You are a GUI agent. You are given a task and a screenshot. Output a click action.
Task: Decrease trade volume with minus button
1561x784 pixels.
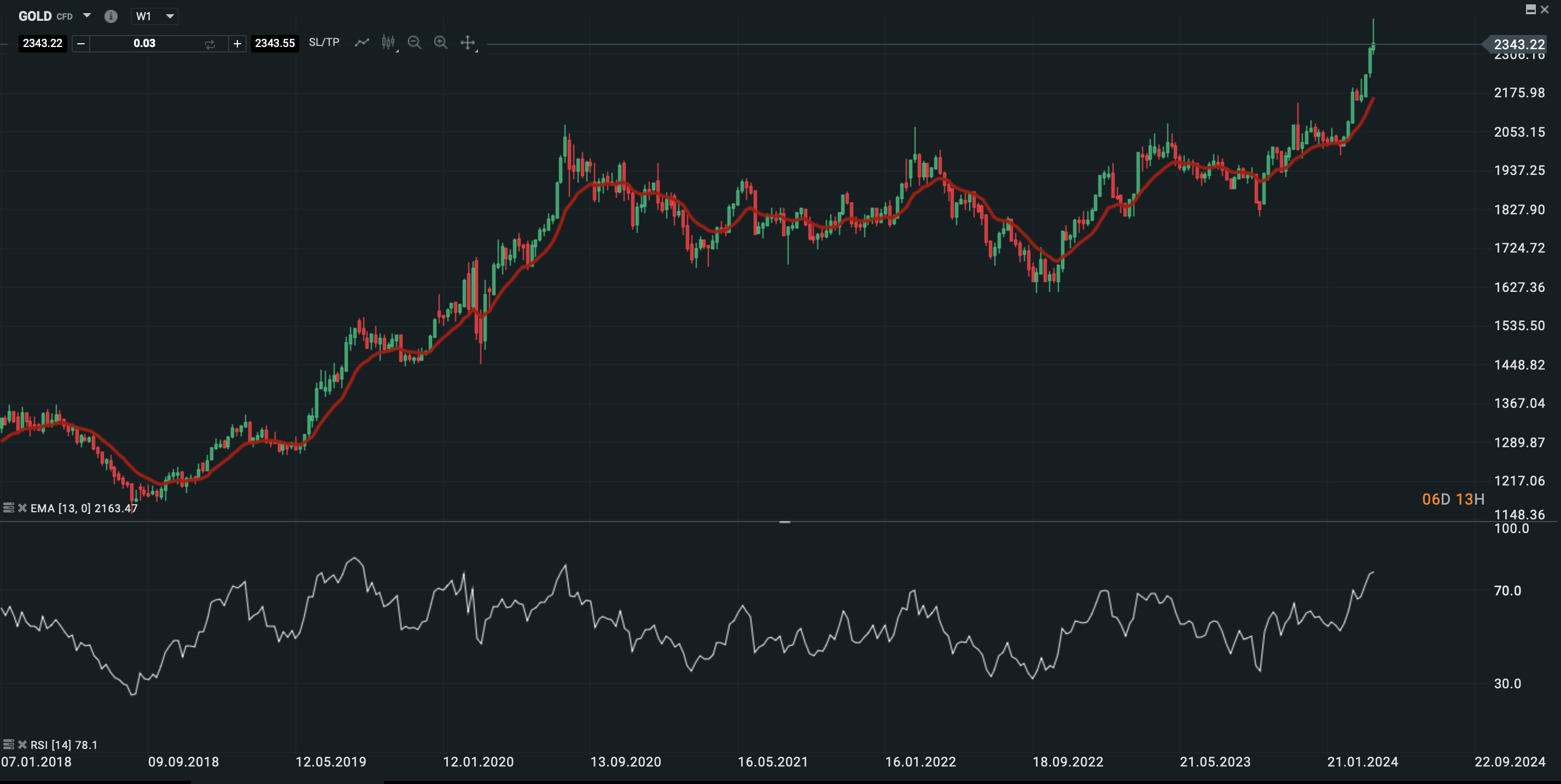(80, 44)
